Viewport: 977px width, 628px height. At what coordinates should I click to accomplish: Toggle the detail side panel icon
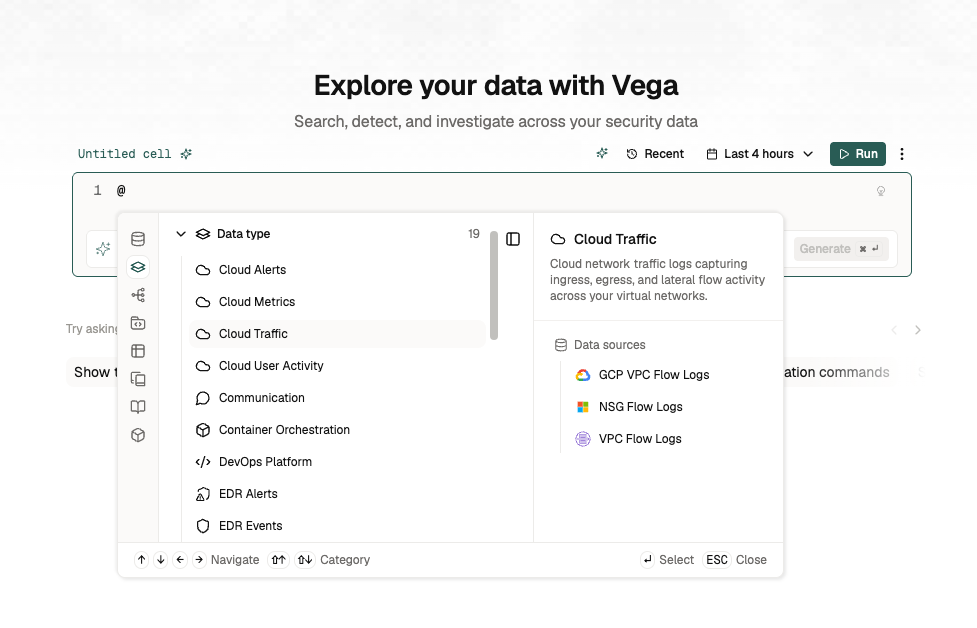coord(513,239)
